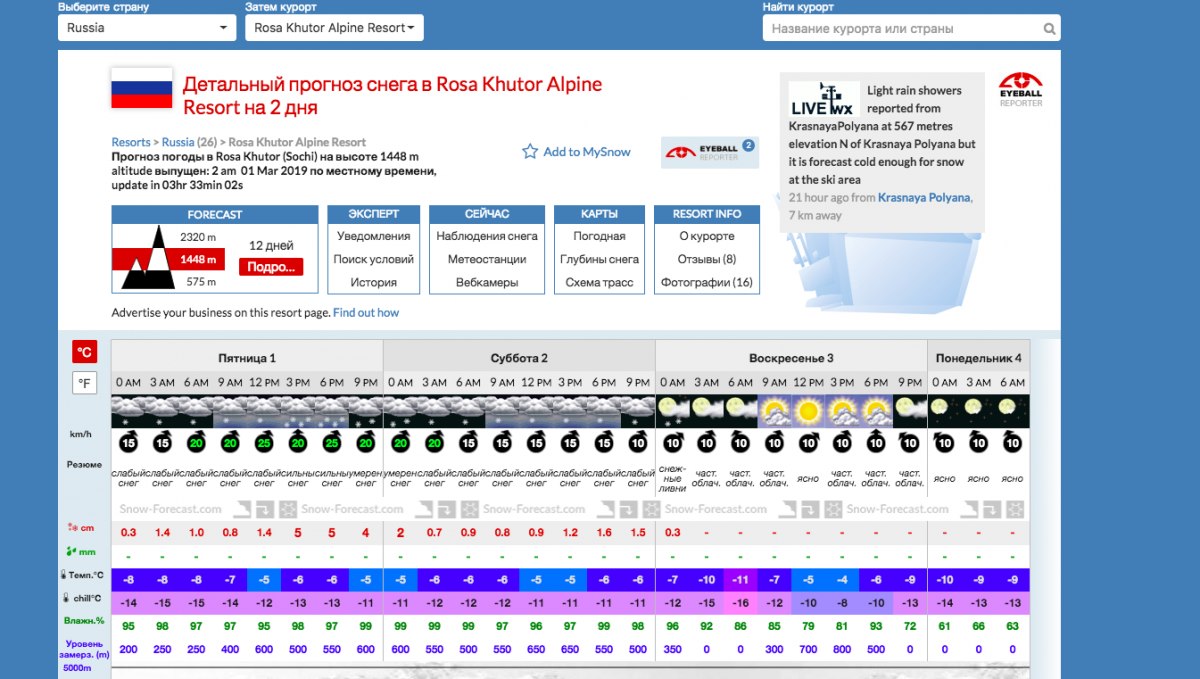Screen dimensions: 1200x679
Task: Click the rain mm row icon
Action: [71, 551]
